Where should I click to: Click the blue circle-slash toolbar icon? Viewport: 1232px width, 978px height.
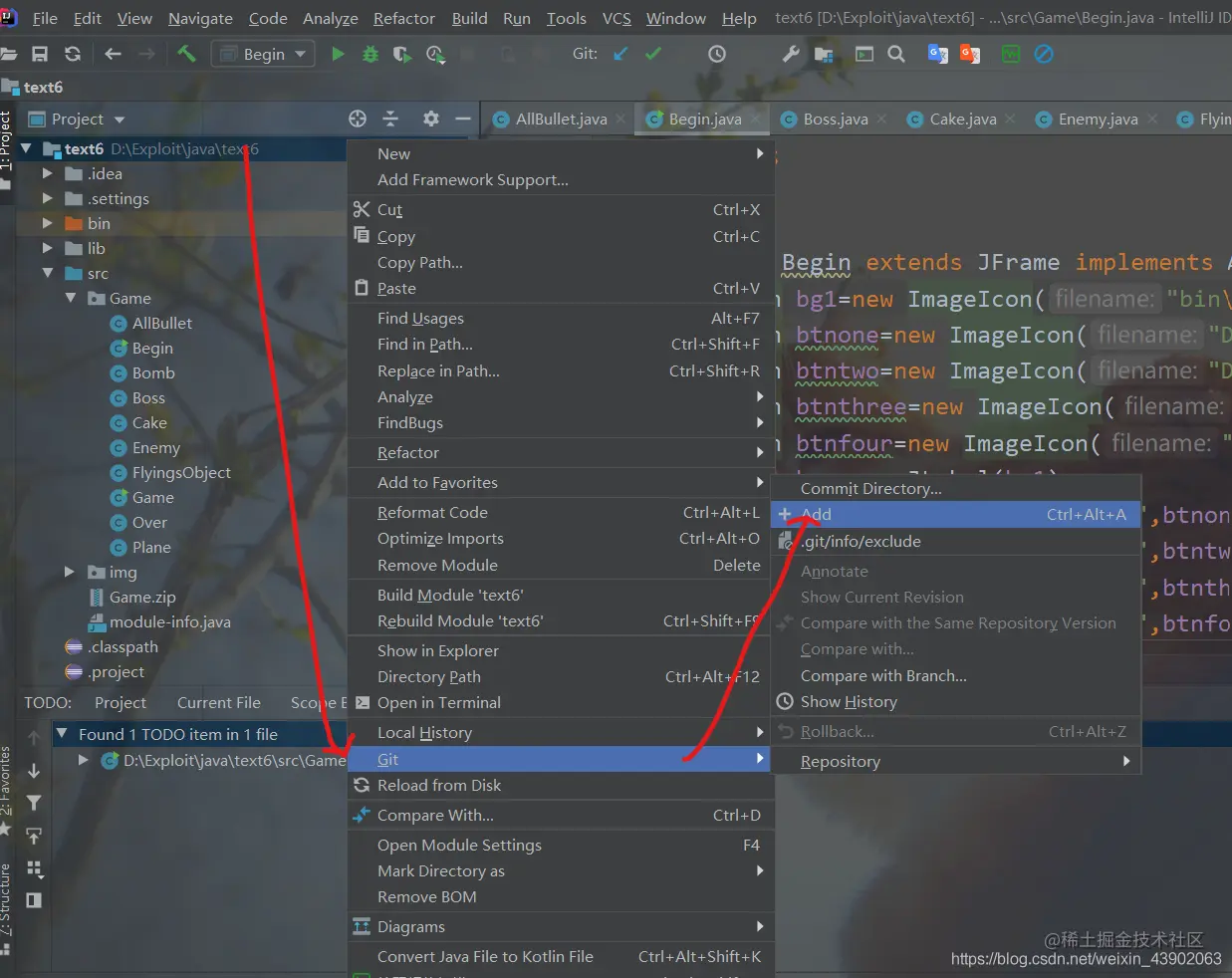(1044, 54)
